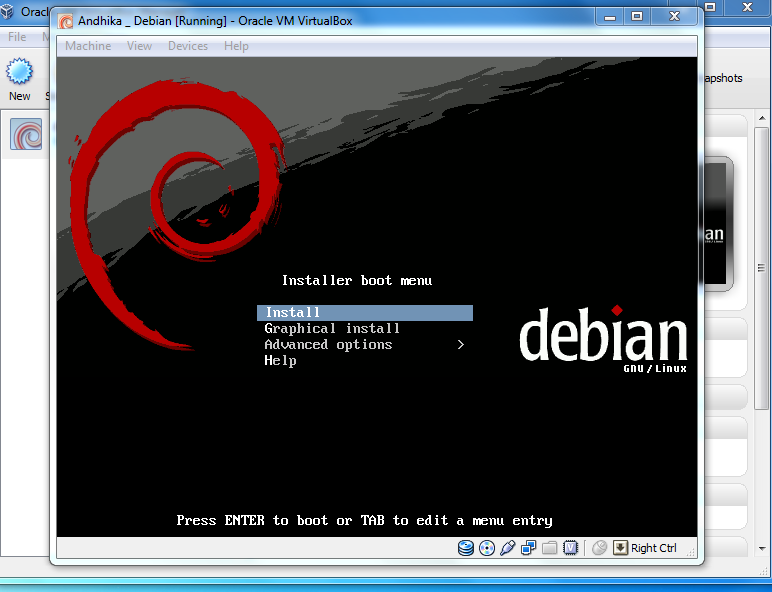Click the Press ENTER to boot hint text
Screen dimensions: 772x592
[x=364, y=521]
